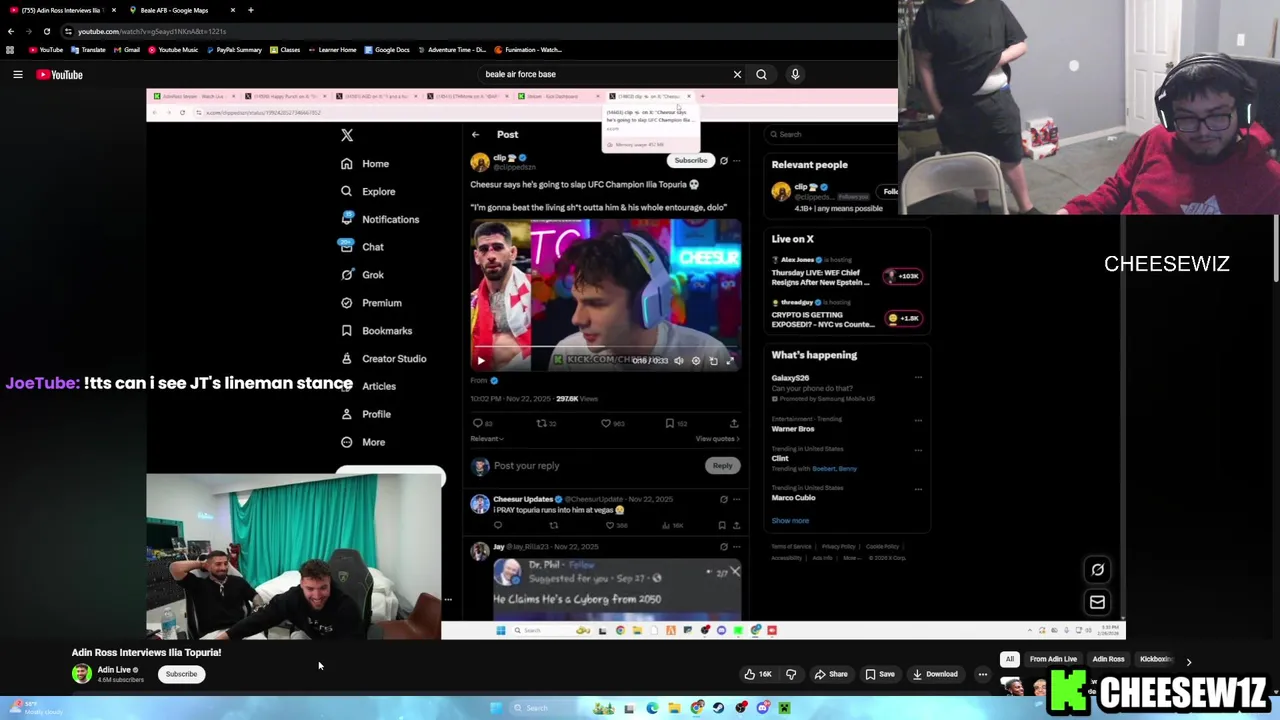Click the YouTube search magnifier button
1280x720 pixels.
click(761, 74)
